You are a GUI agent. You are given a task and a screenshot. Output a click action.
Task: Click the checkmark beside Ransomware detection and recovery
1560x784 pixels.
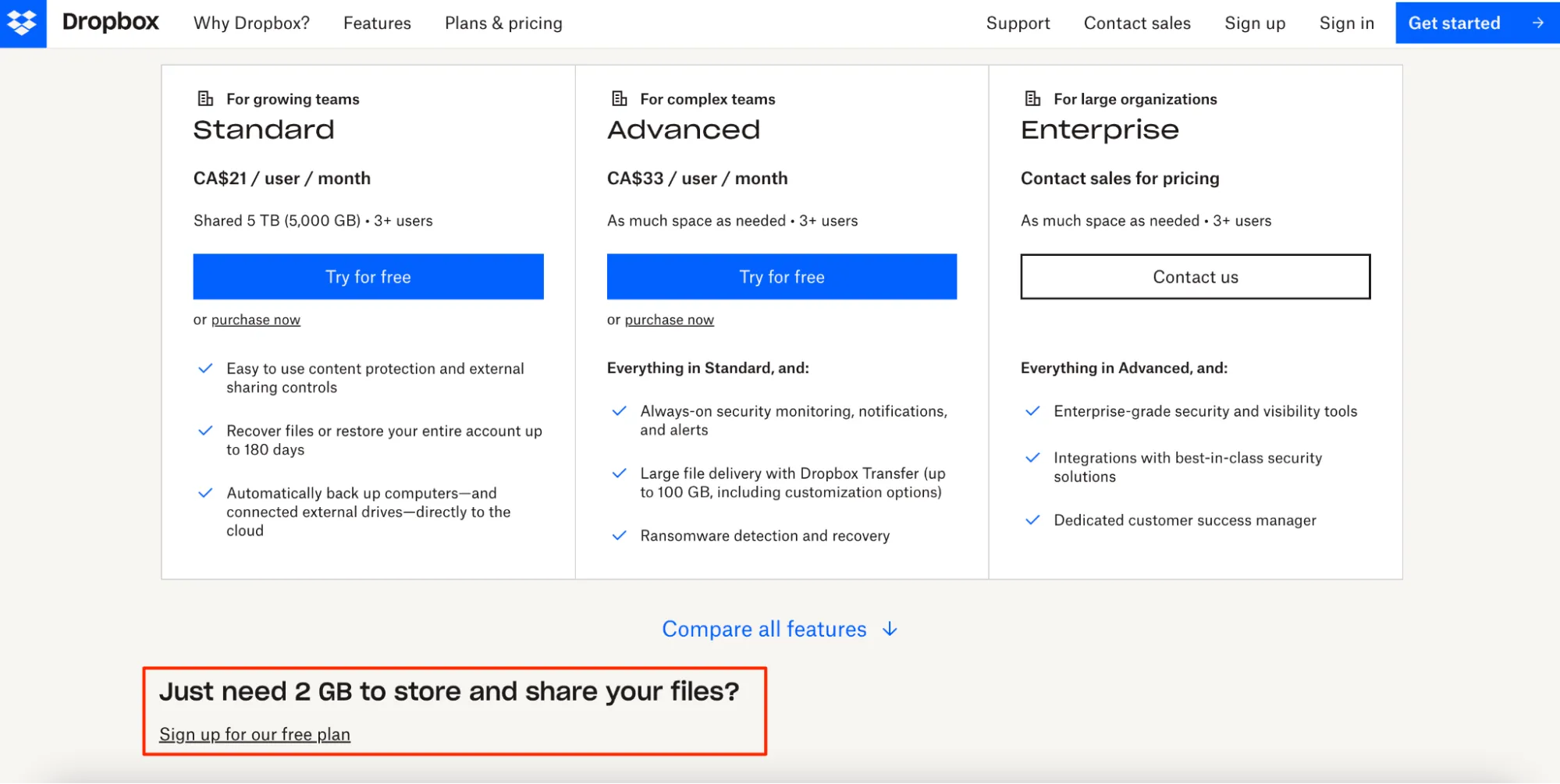tap(619, 535)
